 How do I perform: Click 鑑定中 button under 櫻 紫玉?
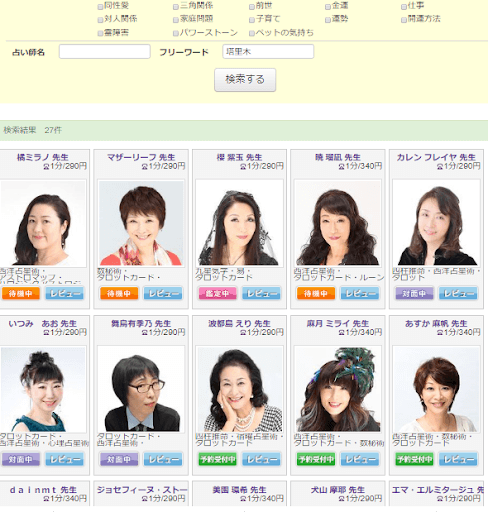[x=217, y=293]
